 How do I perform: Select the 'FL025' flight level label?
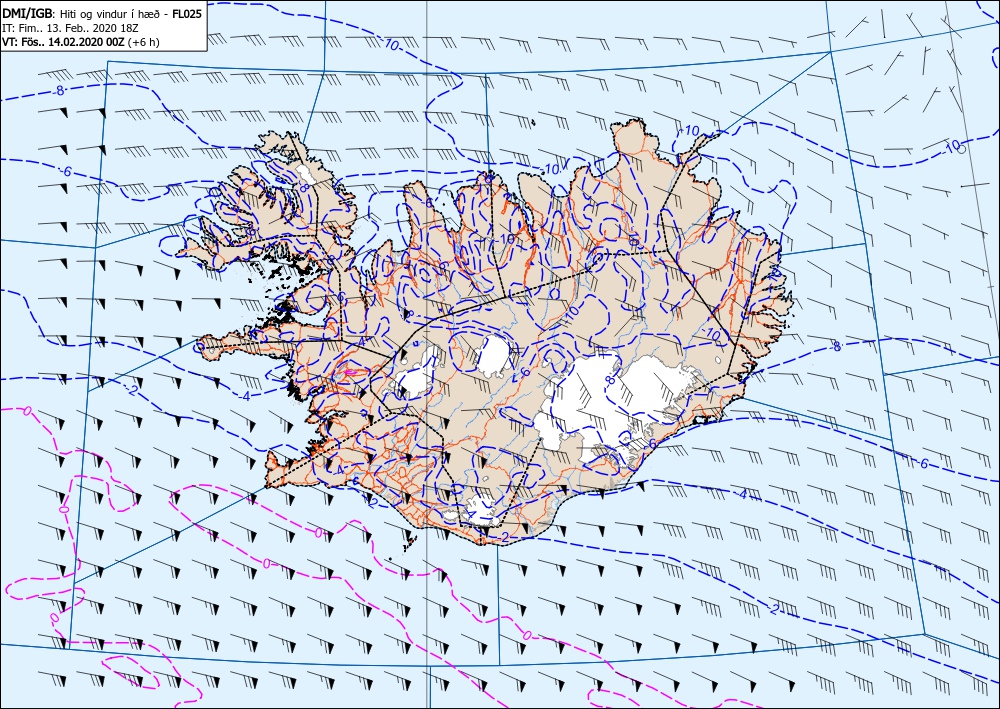tap(187, 14)
